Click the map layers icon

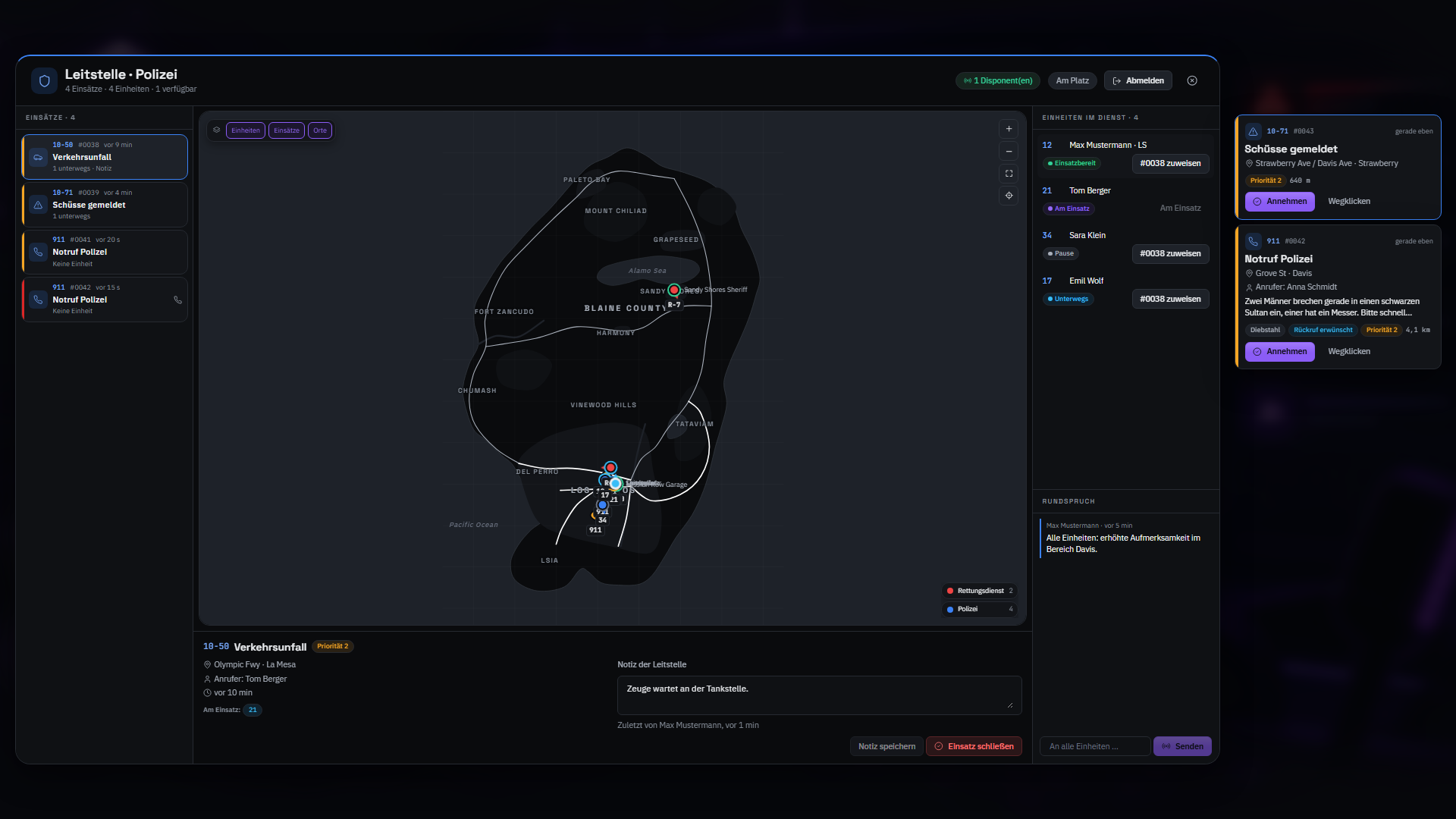click(216, 130)
